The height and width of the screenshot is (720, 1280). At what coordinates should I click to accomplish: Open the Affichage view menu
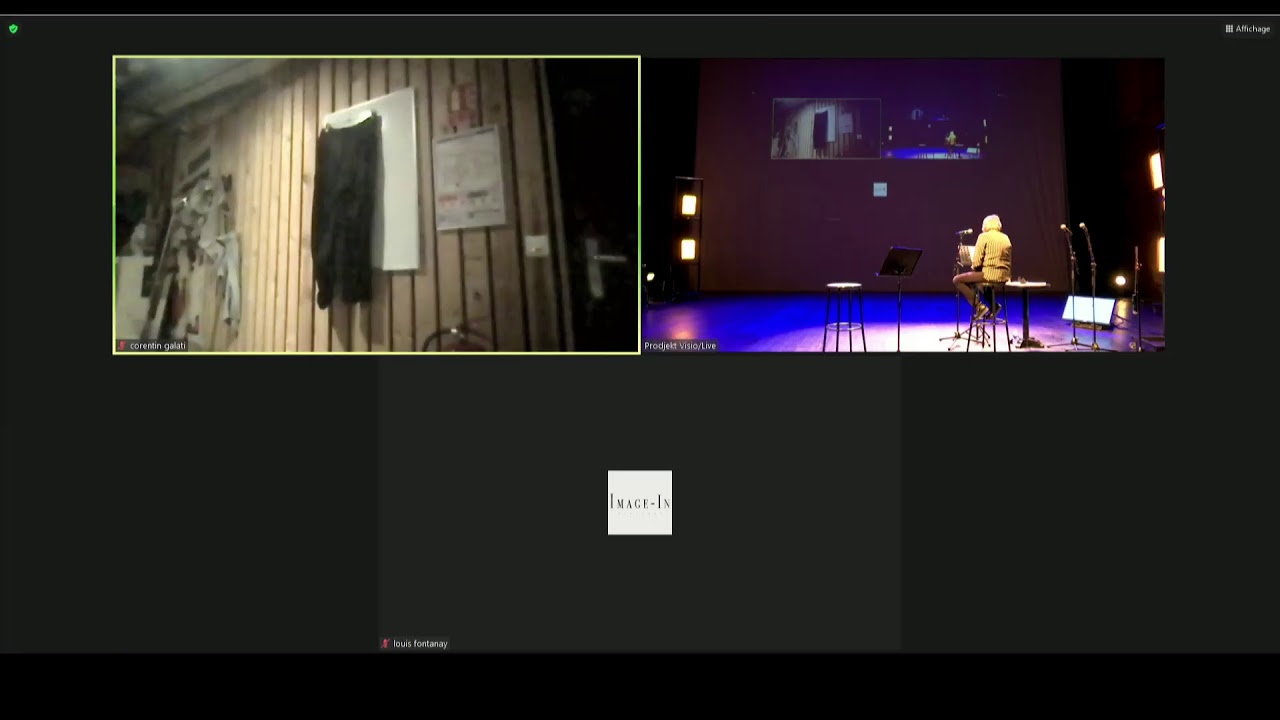point(1248,29)
